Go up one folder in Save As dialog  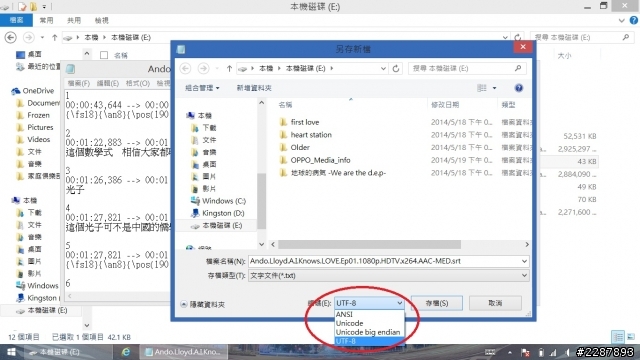(229, 69)
